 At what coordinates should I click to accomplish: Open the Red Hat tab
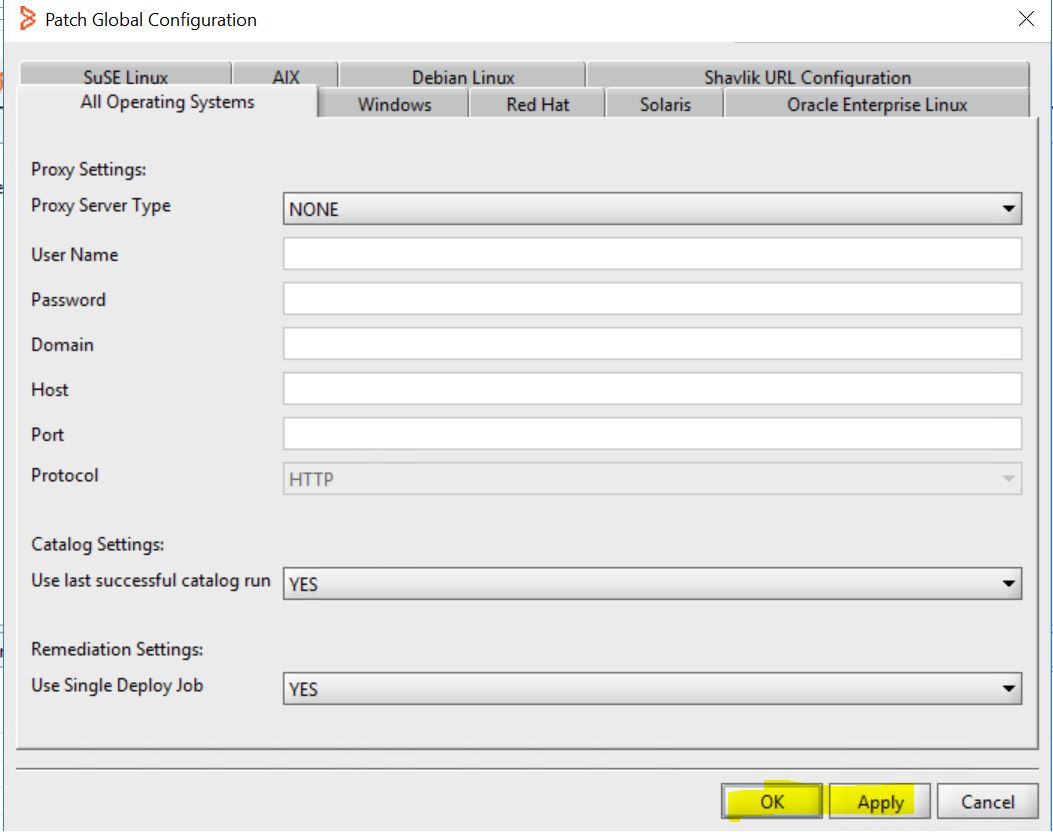pyautogui.click(x=537, y=104)
